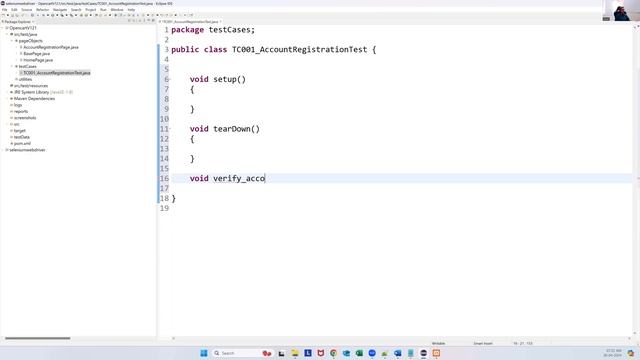This screenshot has height=360, width=640.
Task: Collapse the OpencartV121 project node
Action: (3, 28)
